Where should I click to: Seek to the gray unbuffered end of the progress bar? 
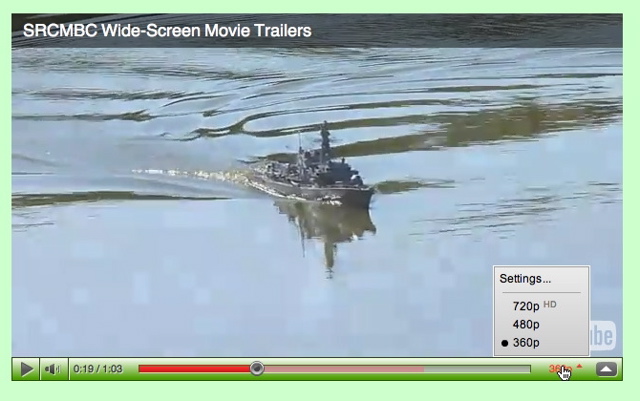(478, 369)
